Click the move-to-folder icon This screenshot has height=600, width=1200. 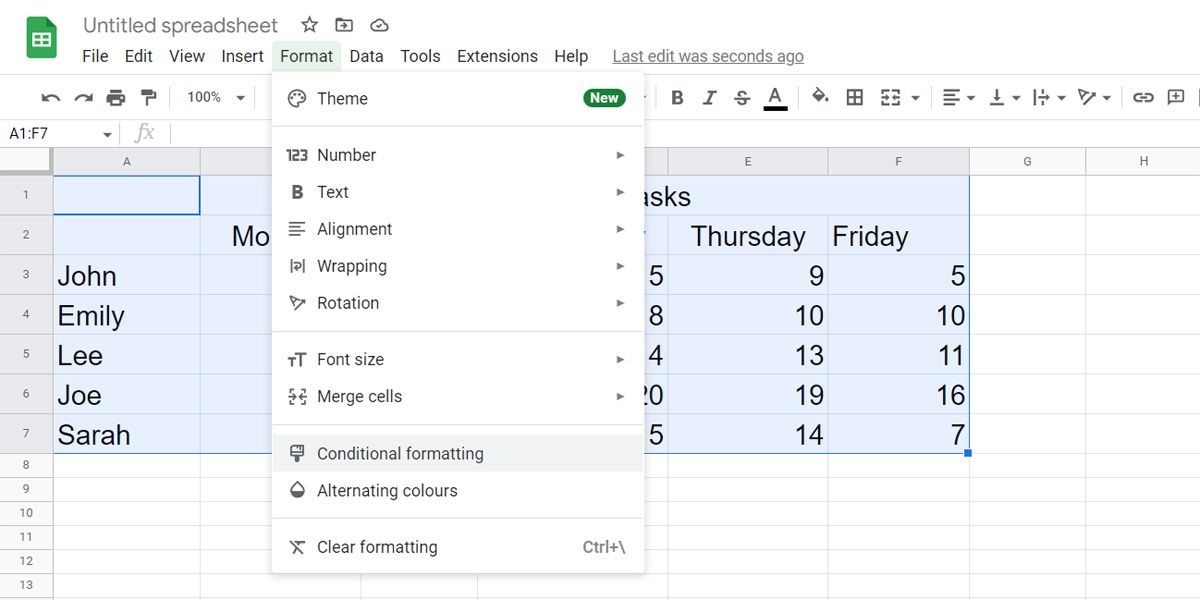click(344, 25)
